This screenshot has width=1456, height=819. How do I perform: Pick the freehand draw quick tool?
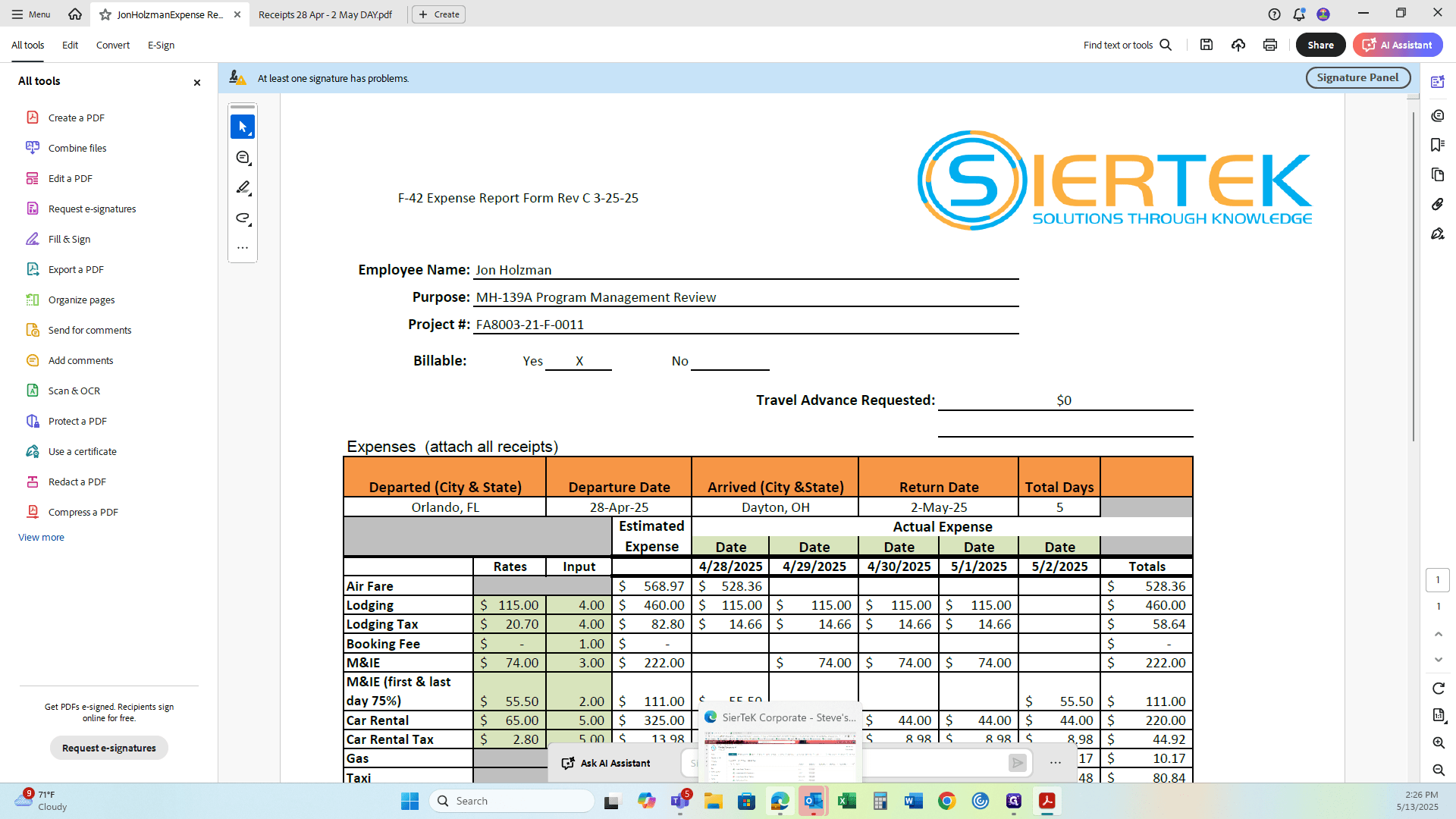coord(243,218)
